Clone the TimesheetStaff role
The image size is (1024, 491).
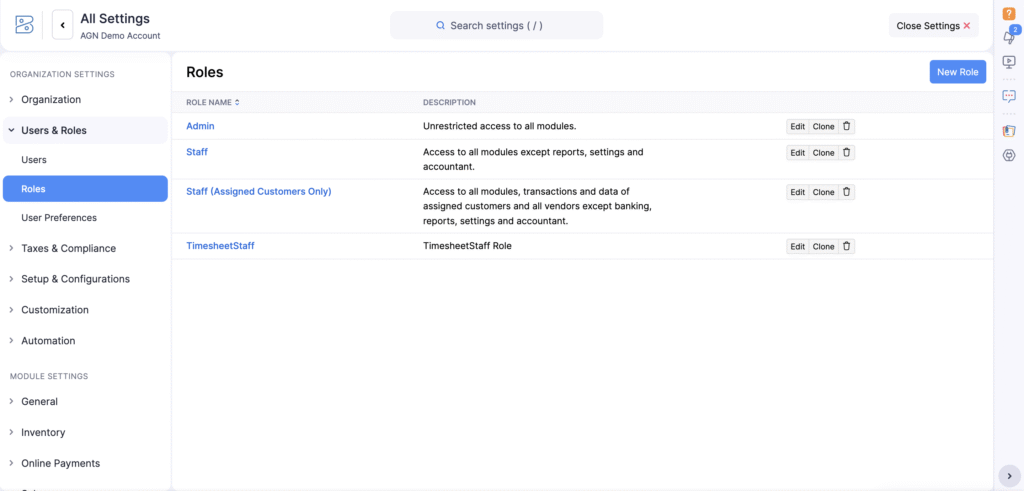tap(824, 247)
